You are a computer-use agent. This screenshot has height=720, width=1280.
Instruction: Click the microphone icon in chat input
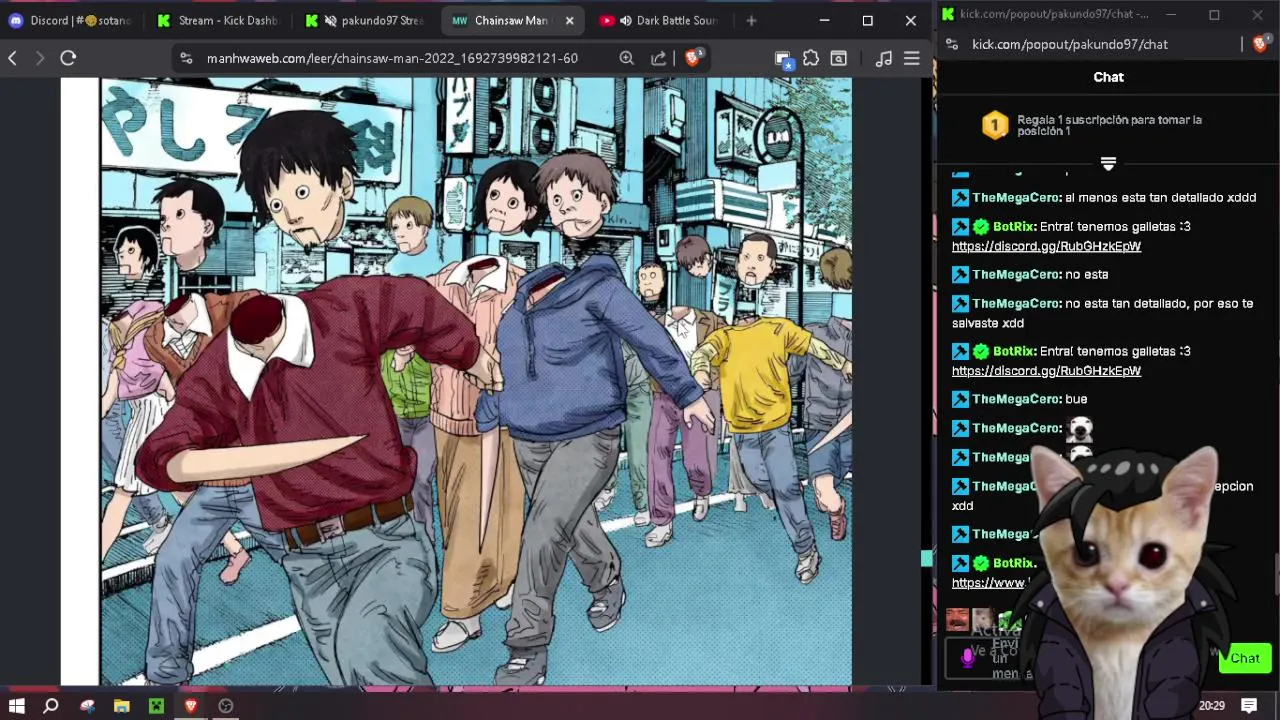click(967, 658)
